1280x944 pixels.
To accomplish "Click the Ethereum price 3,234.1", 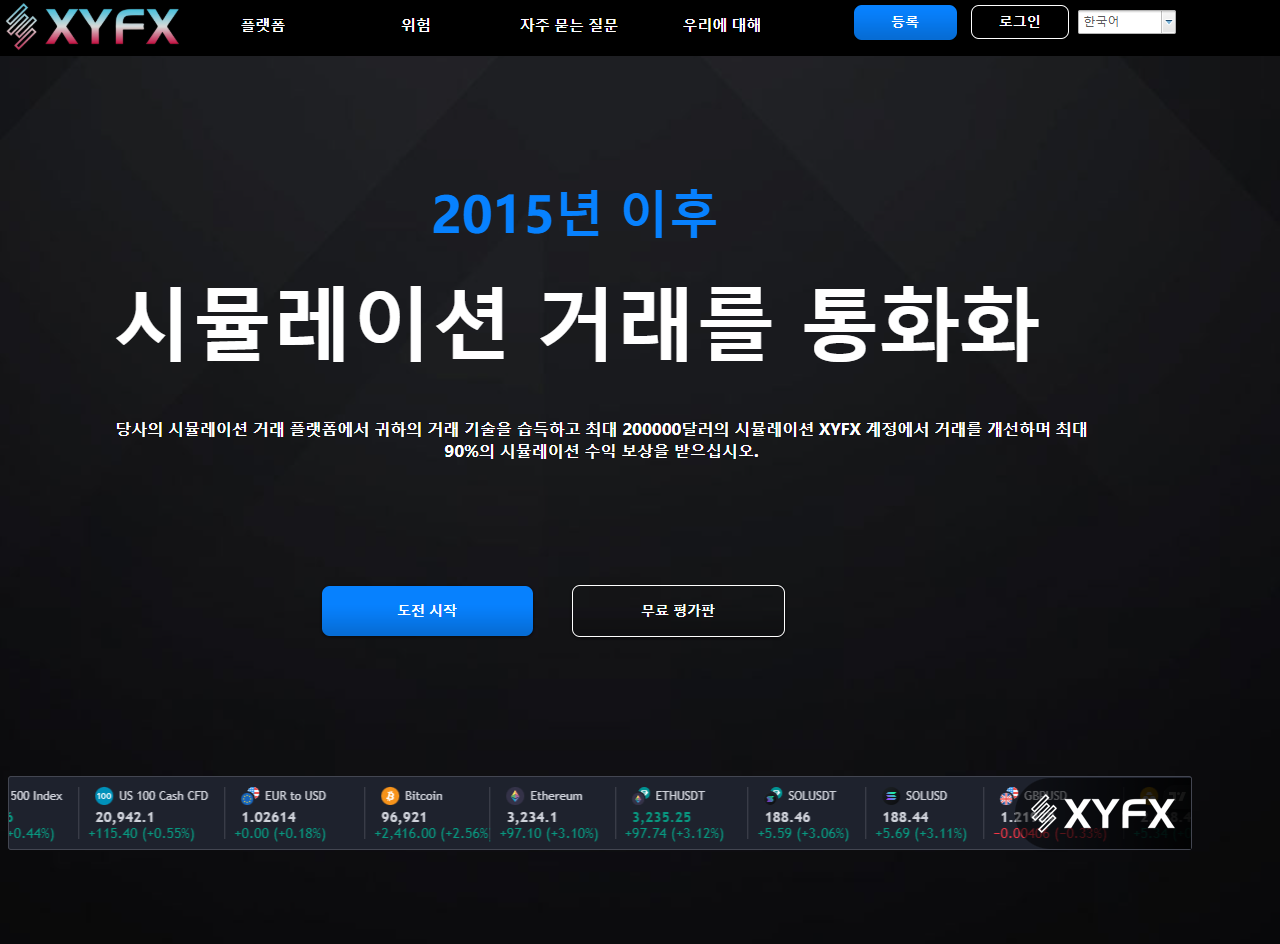I will coord(532,817).
